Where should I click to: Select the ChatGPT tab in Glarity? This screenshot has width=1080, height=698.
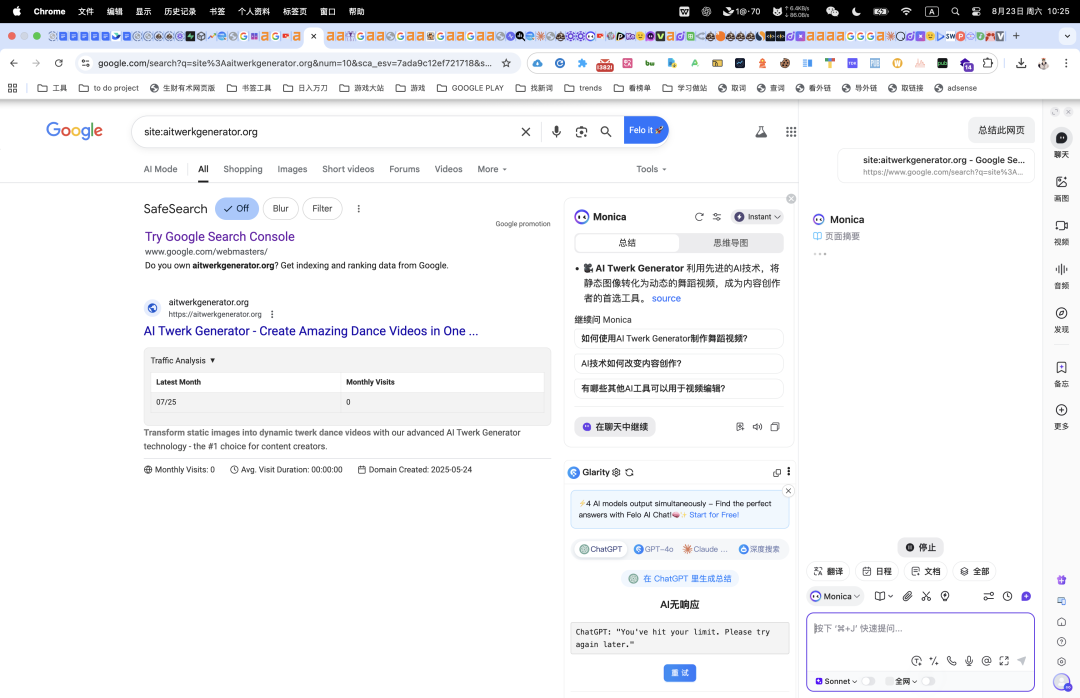pyautogui.click(x=601, y=549)
